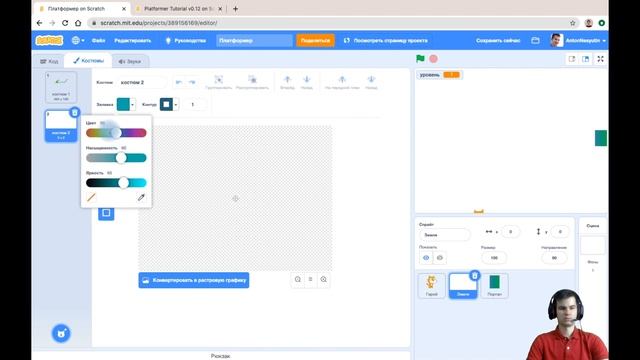Open the account user dropdown
This screenshot has height=360, width=640.
point(578,40)
